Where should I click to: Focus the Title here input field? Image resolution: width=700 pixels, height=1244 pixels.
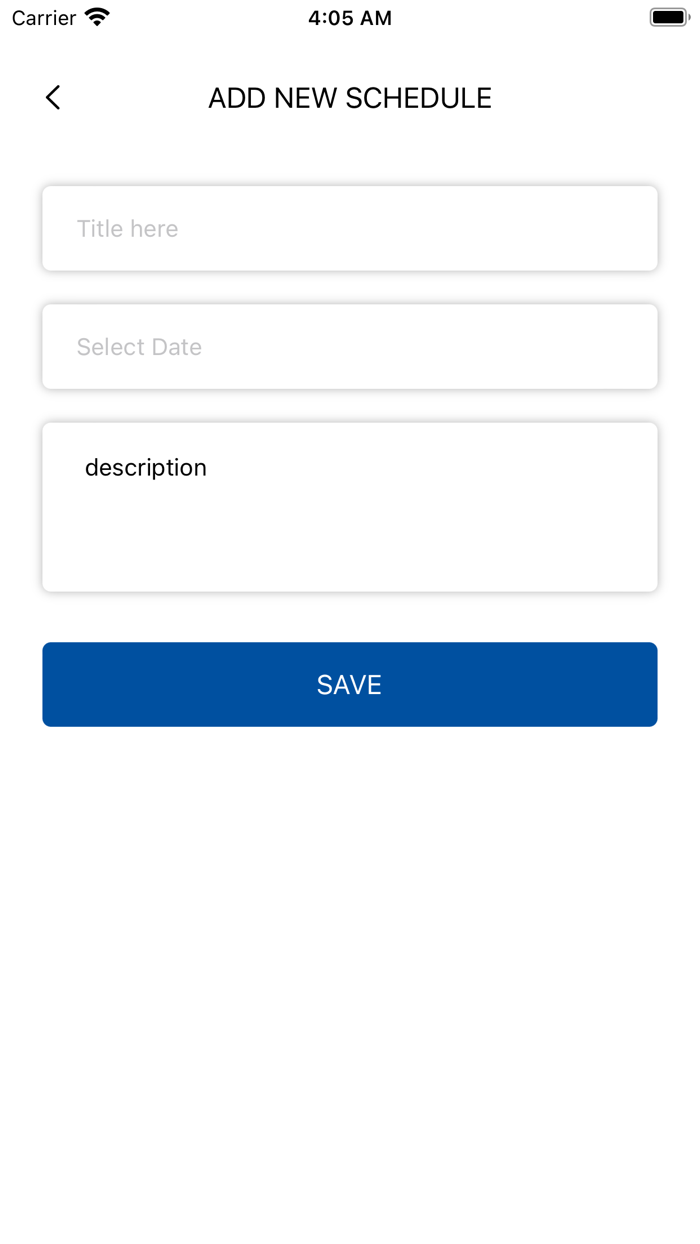point(350,228)
